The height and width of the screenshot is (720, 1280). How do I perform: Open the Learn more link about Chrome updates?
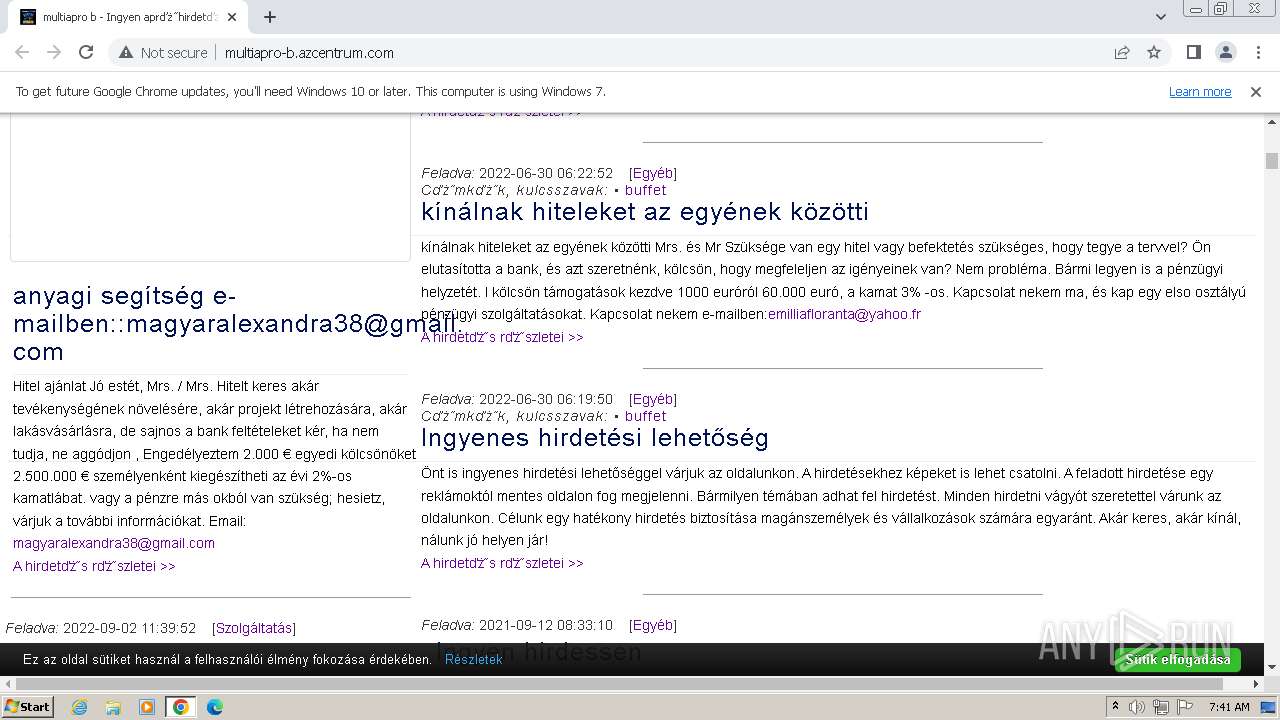(x=1200, y=91)
